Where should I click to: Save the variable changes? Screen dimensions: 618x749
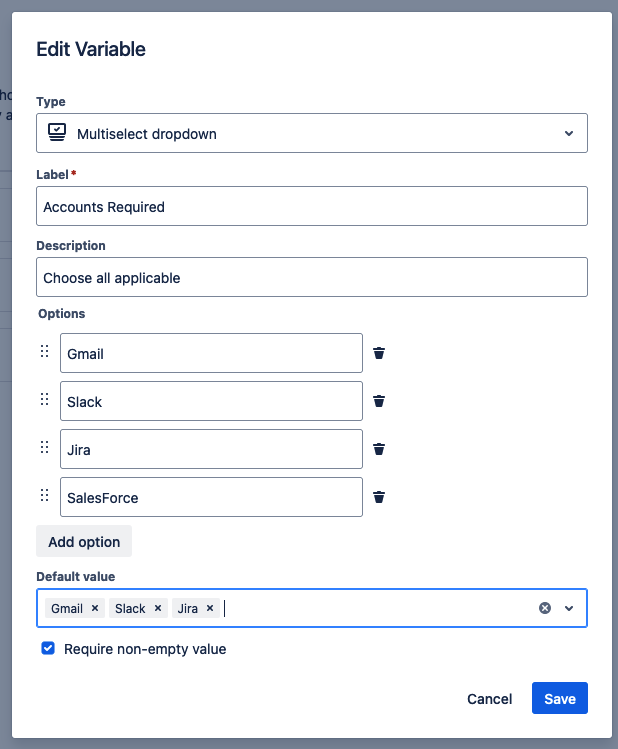(559, 699)
